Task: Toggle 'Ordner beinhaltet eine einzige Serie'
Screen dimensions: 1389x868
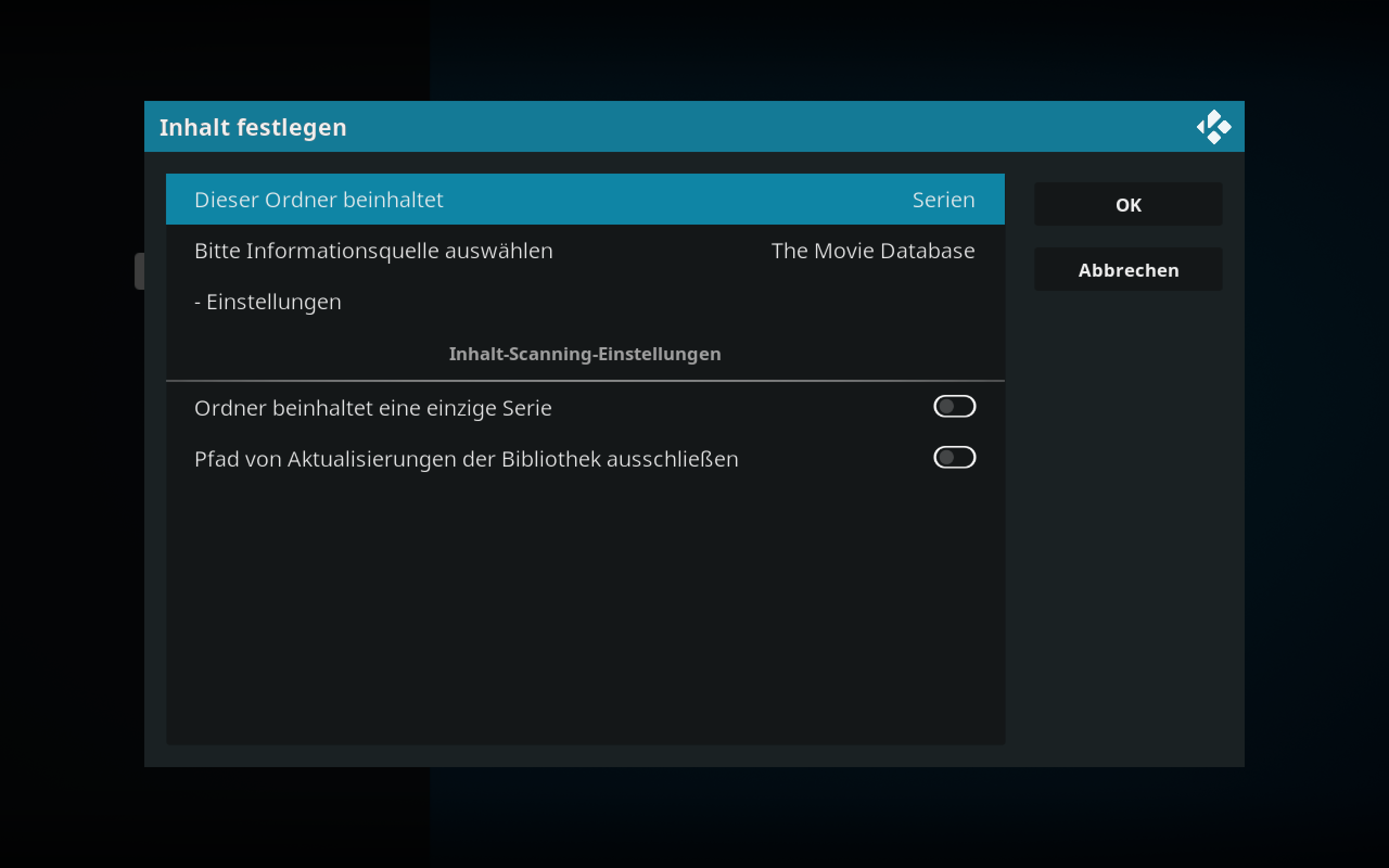Action: 585,407
